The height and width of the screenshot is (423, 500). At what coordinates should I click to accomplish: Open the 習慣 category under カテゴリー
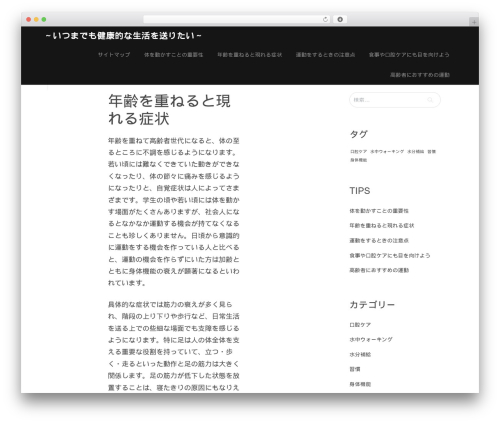click(x=355, y=369)
